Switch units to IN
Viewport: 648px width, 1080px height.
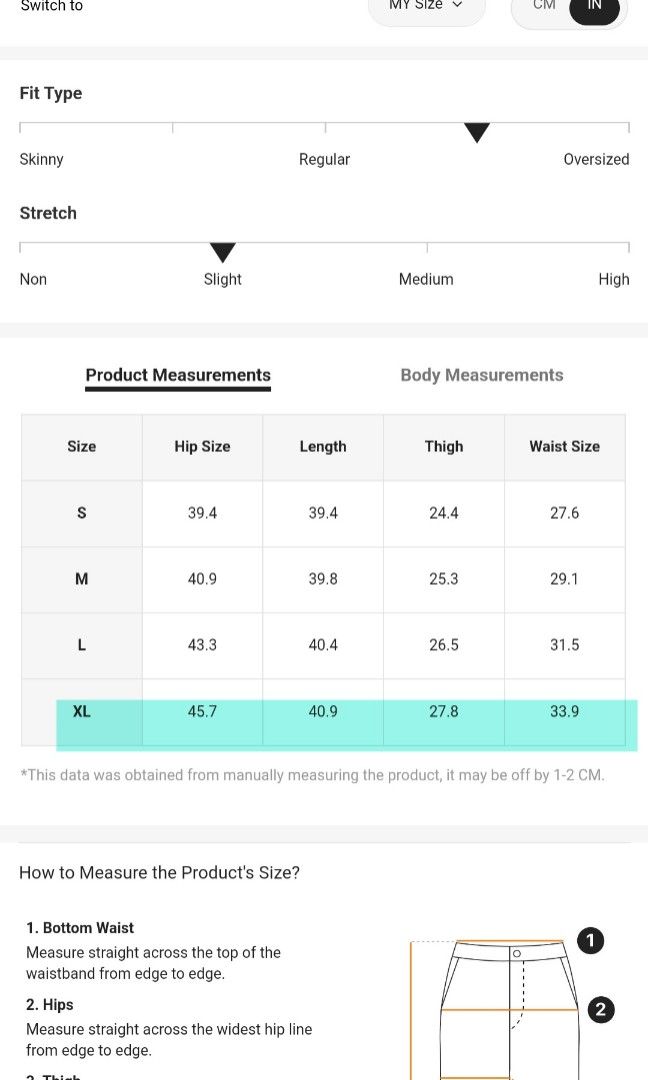click(x=594, y=7)
